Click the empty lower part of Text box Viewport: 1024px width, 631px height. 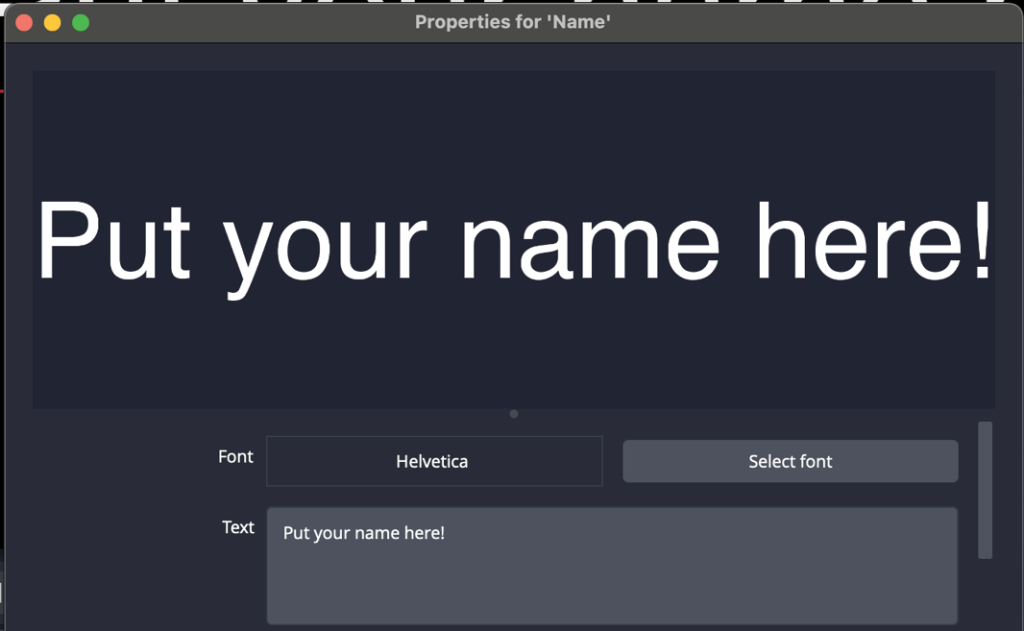pyautogui.click(x=611, y=595)
